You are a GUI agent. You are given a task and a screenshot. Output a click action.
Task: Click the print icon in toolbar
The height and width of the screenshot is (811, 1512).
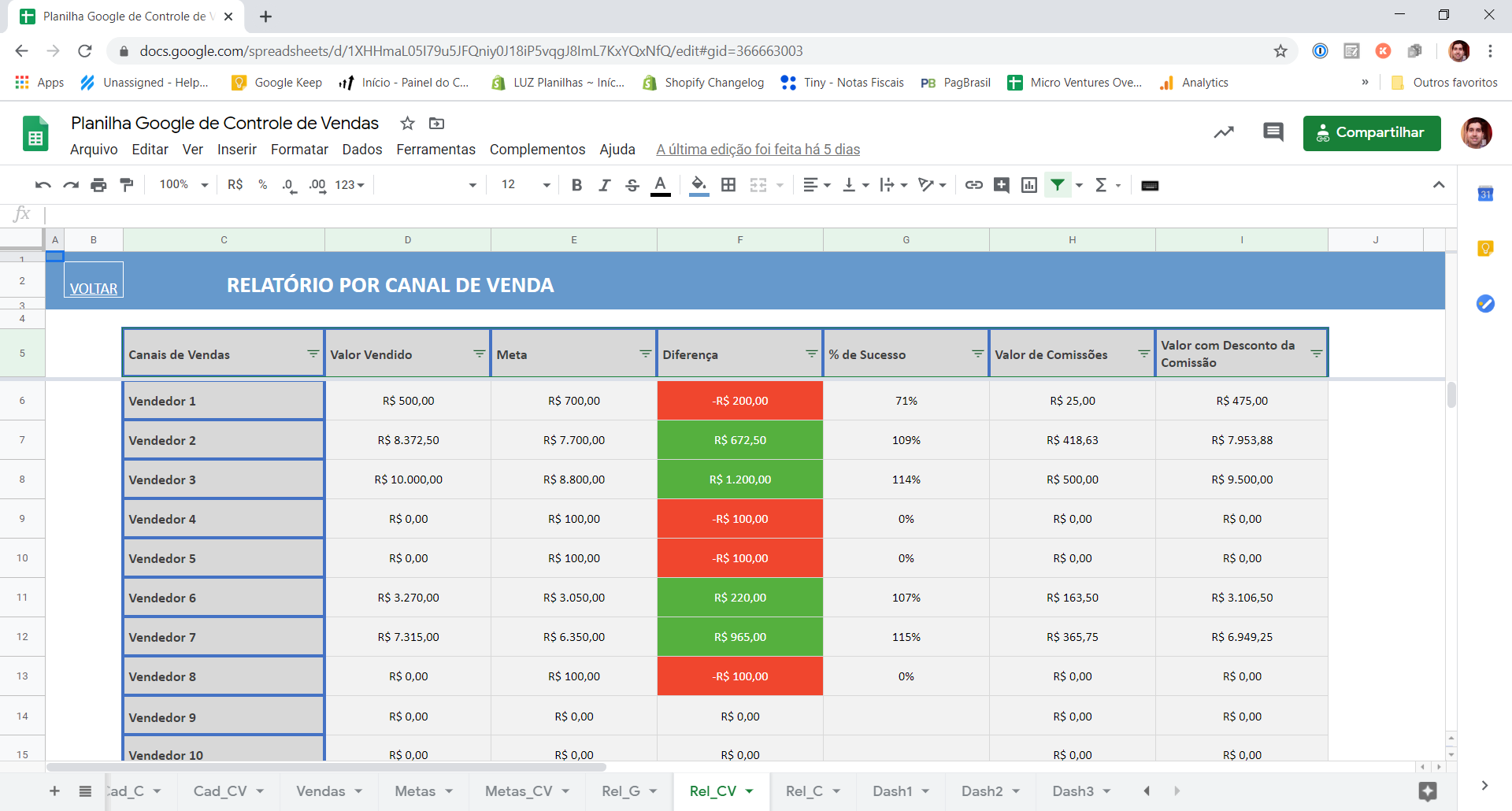[x=98, y=185]
